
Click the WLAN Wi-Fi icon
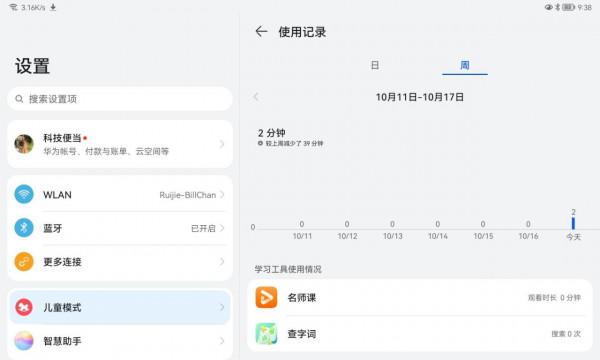click(x=24, y=194)
